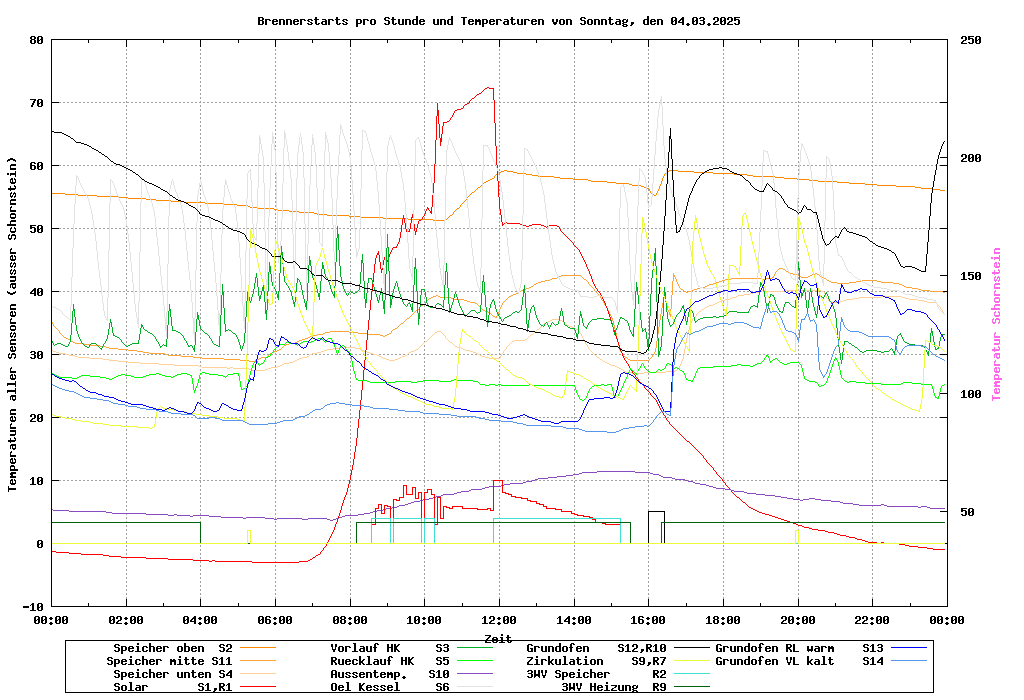Click the 20:00 tick on the time axis

(x=797, y=620)
